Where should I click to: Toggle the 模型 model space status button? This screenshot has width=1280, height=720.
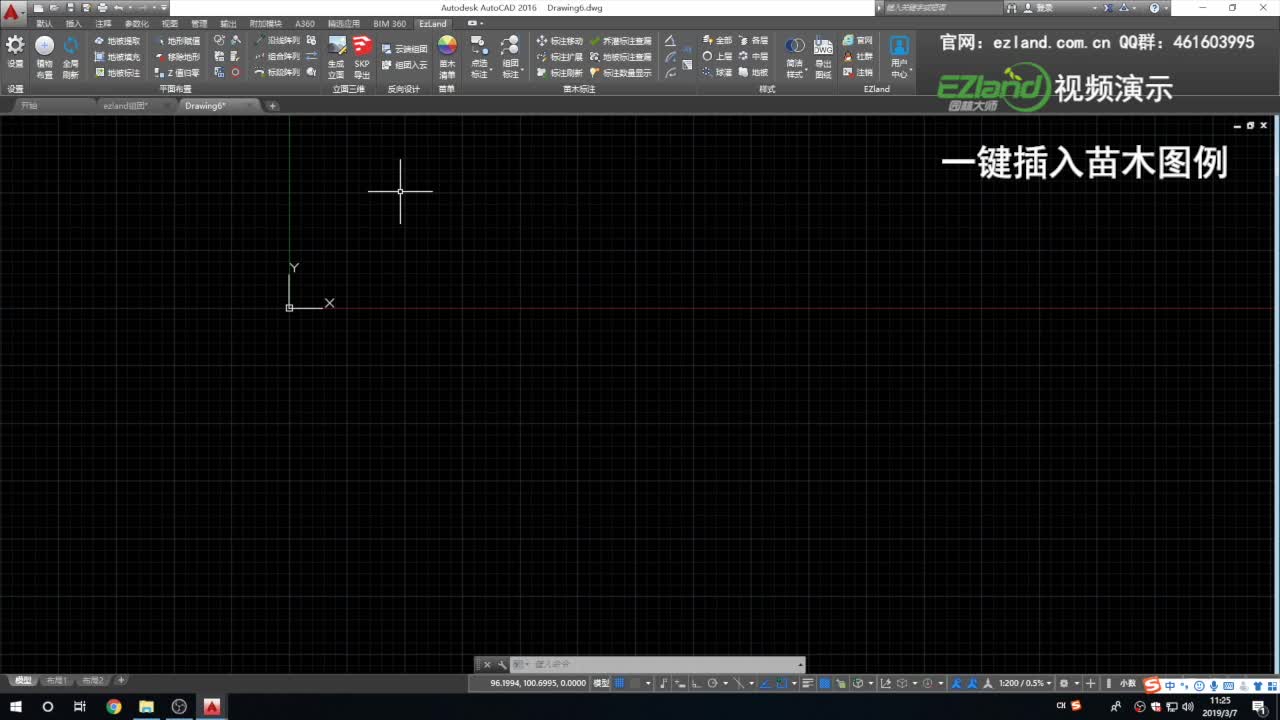601,683
